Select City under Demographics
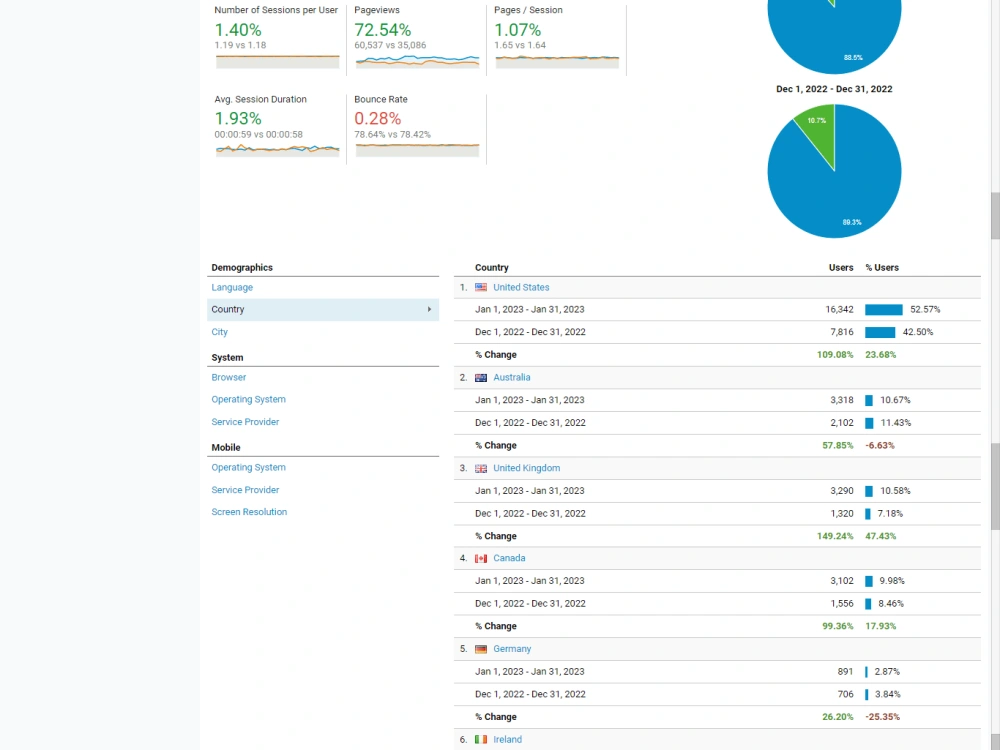This screenshot has width=1000, height=750. (219, 332)
